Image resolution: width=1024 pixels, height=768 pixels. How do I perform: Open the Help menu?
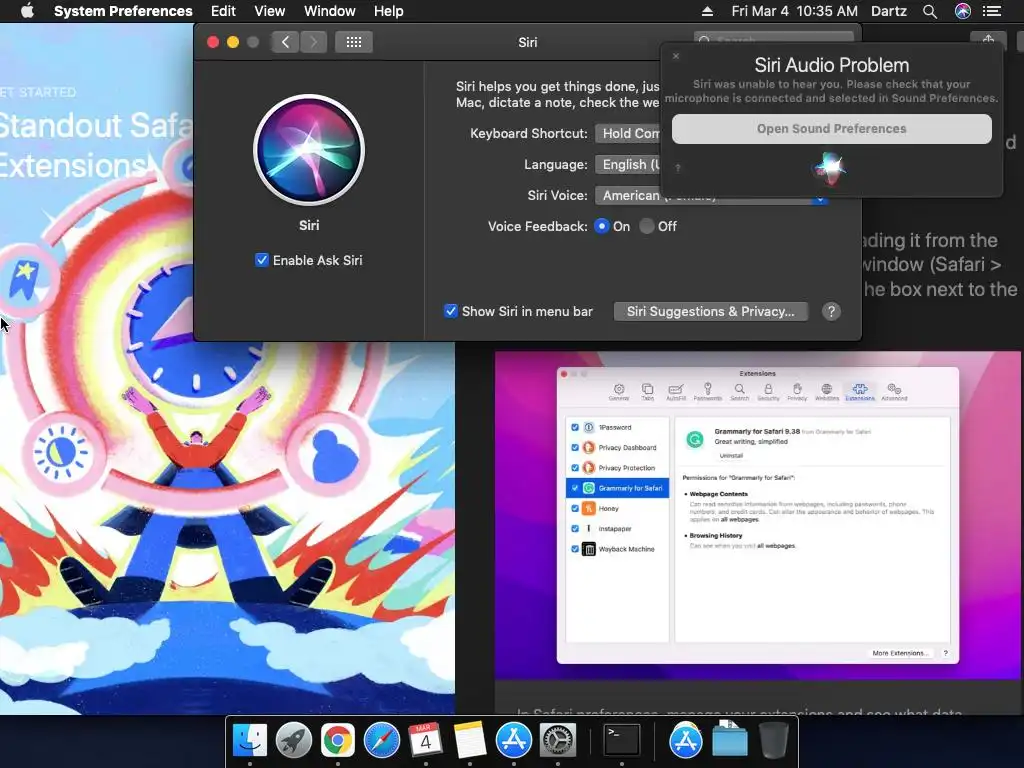pyautogui.click(x=389, y=11)
